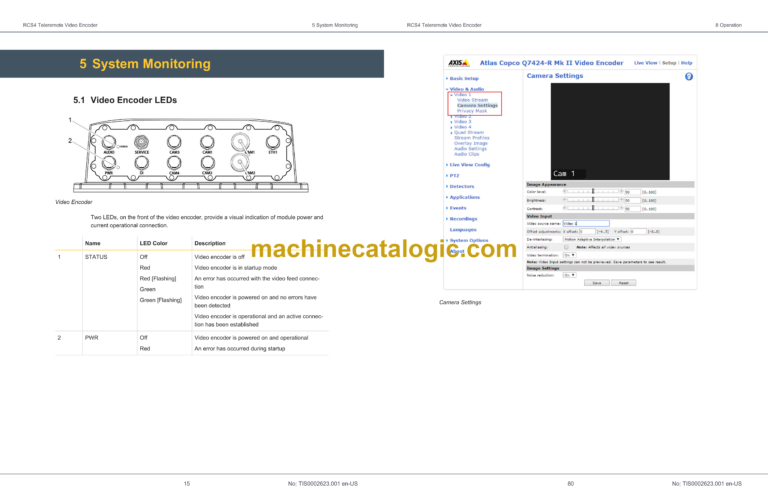Viewport: 768px width, 497px height.
Task: Click the Save button
Action: pos(597,283)
